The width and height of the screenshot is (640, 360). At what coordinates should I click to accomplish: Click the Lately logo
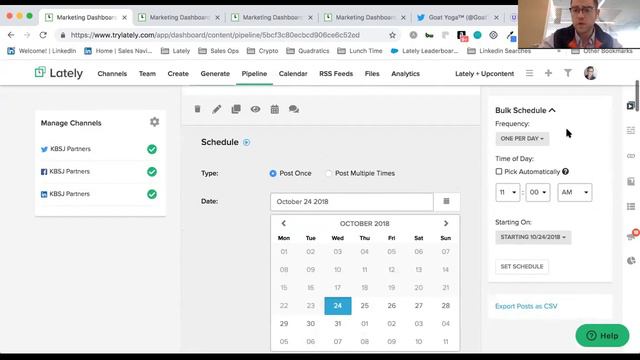point(59,73)
